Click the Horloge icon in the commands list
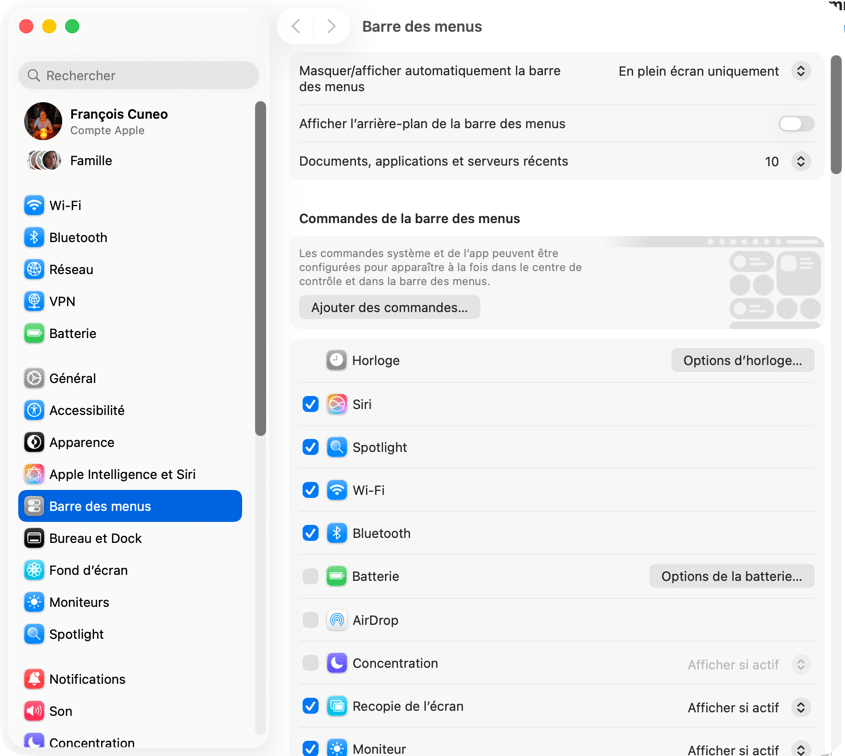The width and height of the screenshot is (845, 756). coord(337,360)
